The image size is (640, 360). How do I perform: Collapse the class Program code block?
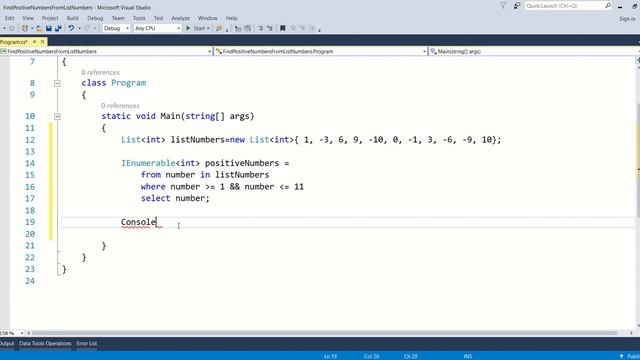pos(57,83)
